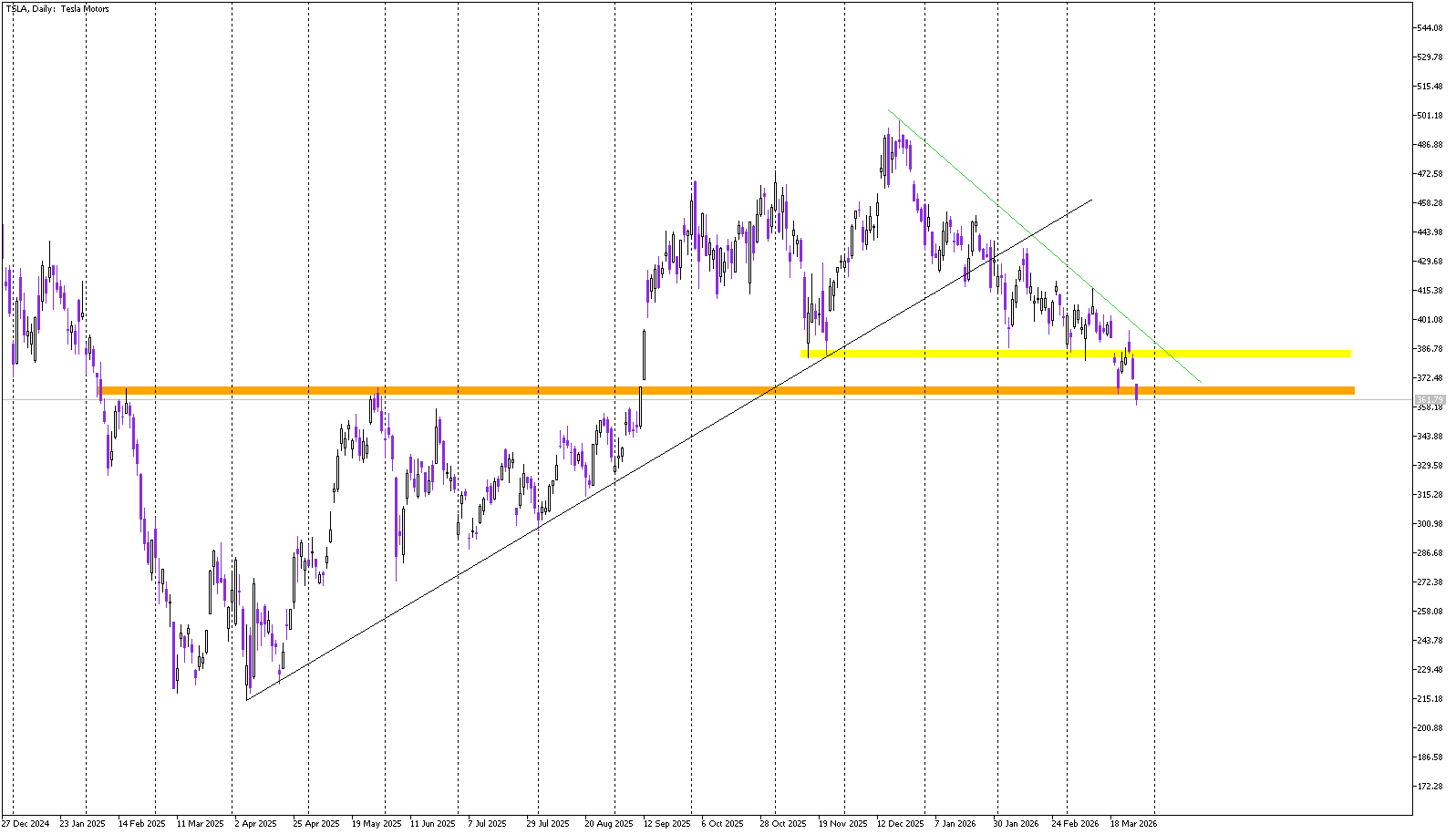The image size is (1456, 834).
Task: Click the 27 Dec 2024 date label
Action: [26, 824]
